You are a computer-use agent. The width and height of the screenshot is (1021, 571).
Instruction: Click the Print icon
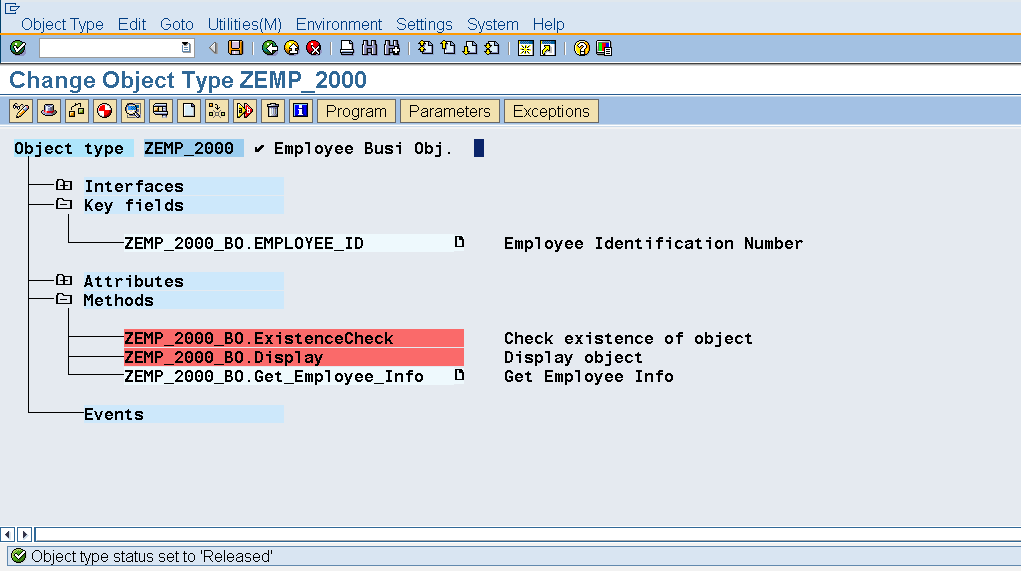click(x=346, y=48)
